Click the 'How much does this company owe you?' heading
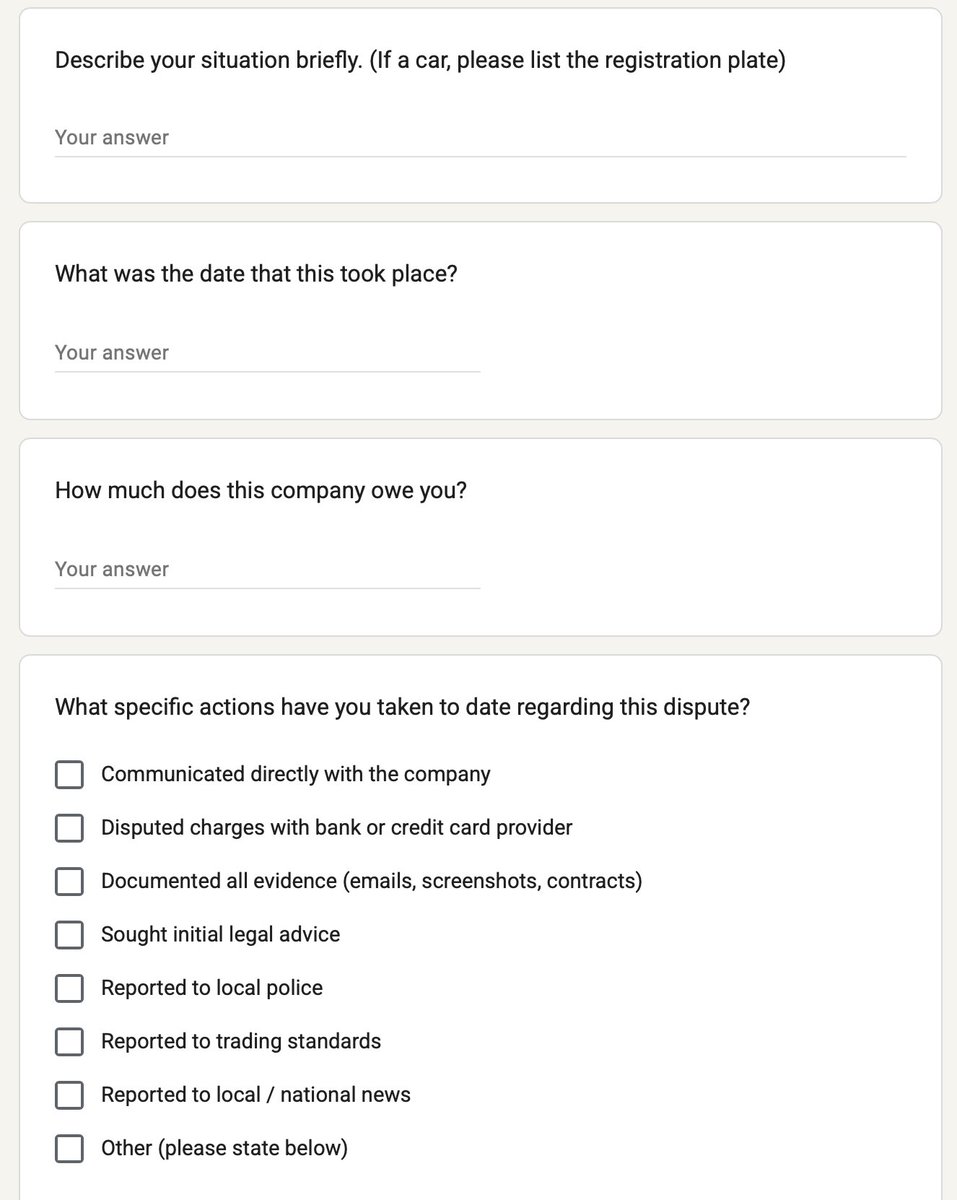The height and width of the screenshot is (1200, 957). pyautogui.click(x=261, y=491)
